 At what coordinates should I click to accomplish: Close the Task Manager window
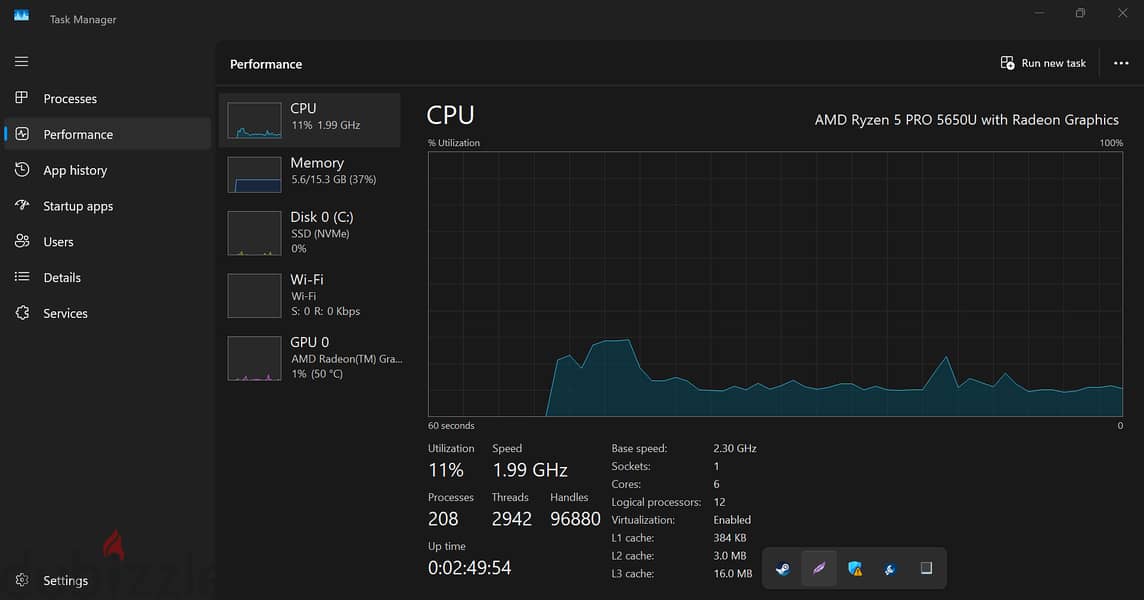coord(1122,13)
